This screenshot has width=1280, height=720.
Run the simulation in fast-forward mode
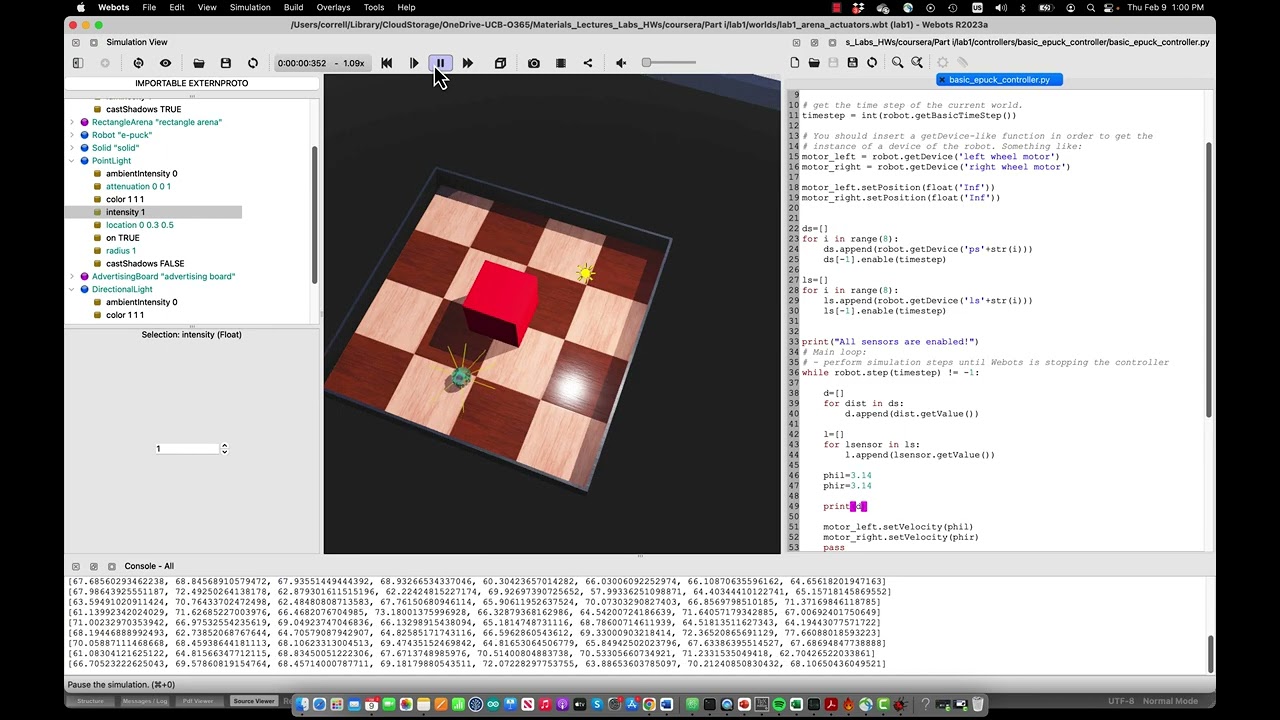pyautogui.click(x=467, y=63)
